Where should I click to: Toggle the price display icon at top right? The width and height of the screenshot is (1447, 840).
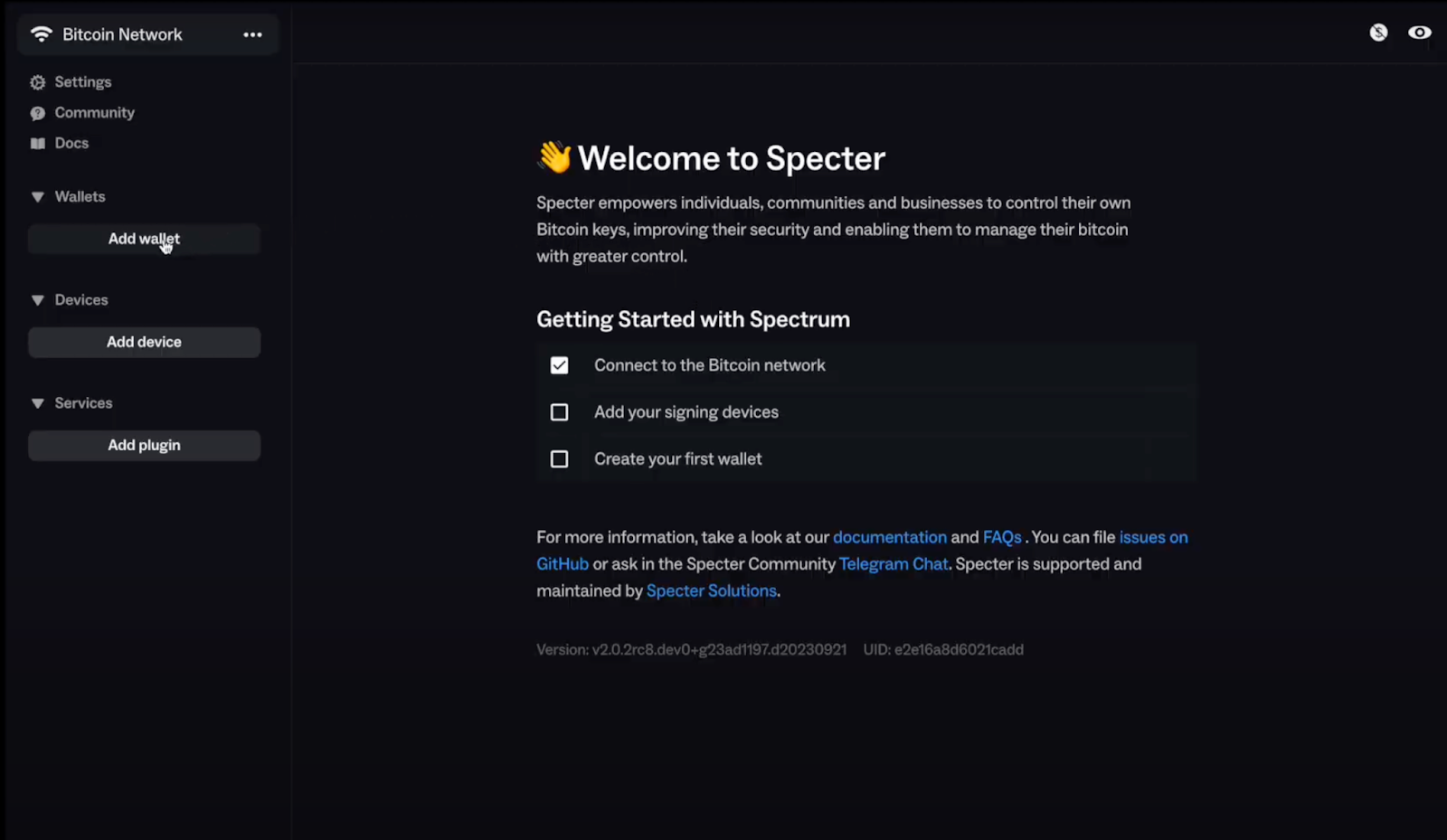coord(1378,33)
